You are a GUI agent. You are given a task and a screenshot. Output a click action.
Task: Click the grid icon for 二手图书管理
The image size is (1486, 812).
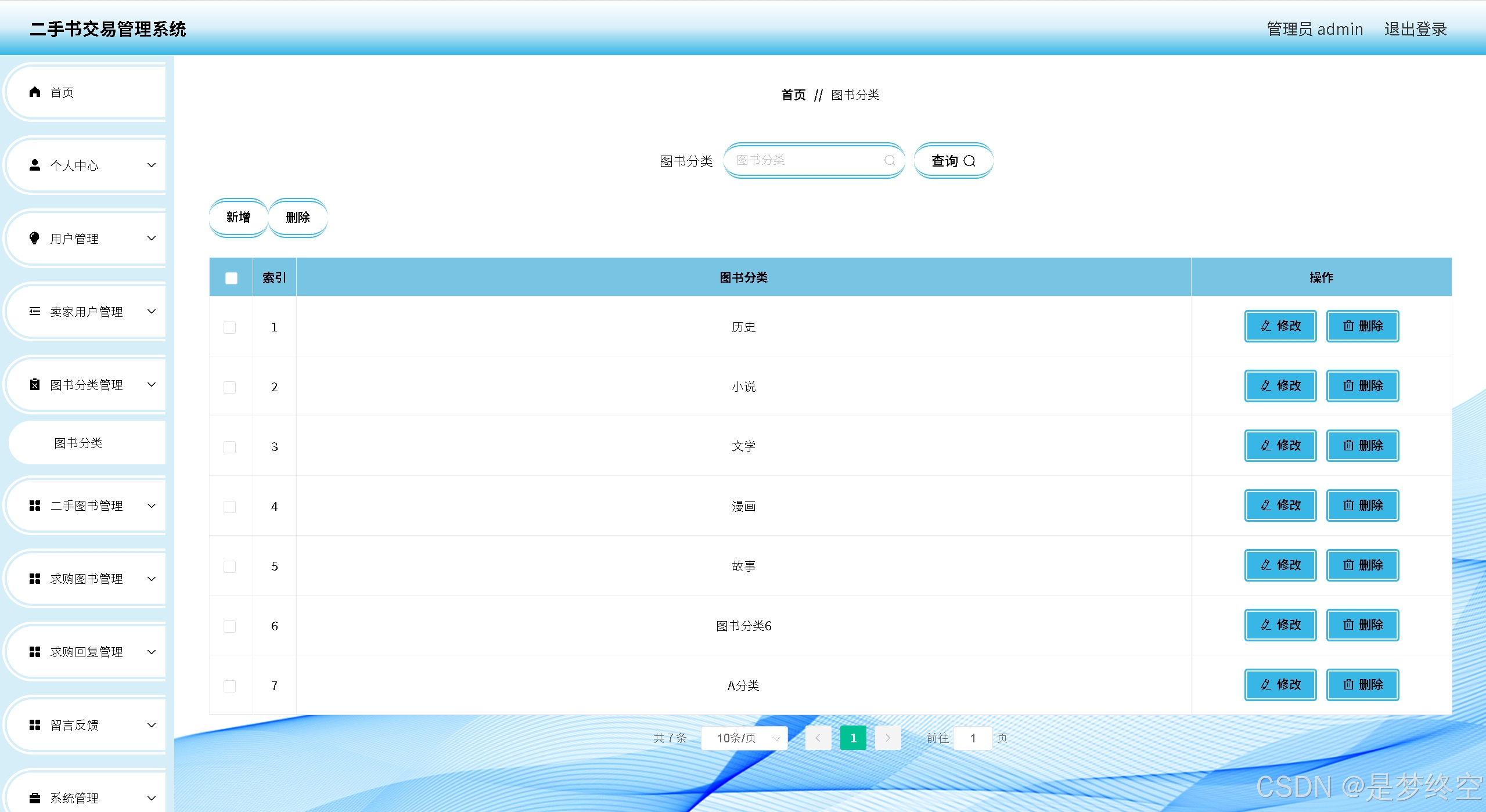click(x=35, y=506)
